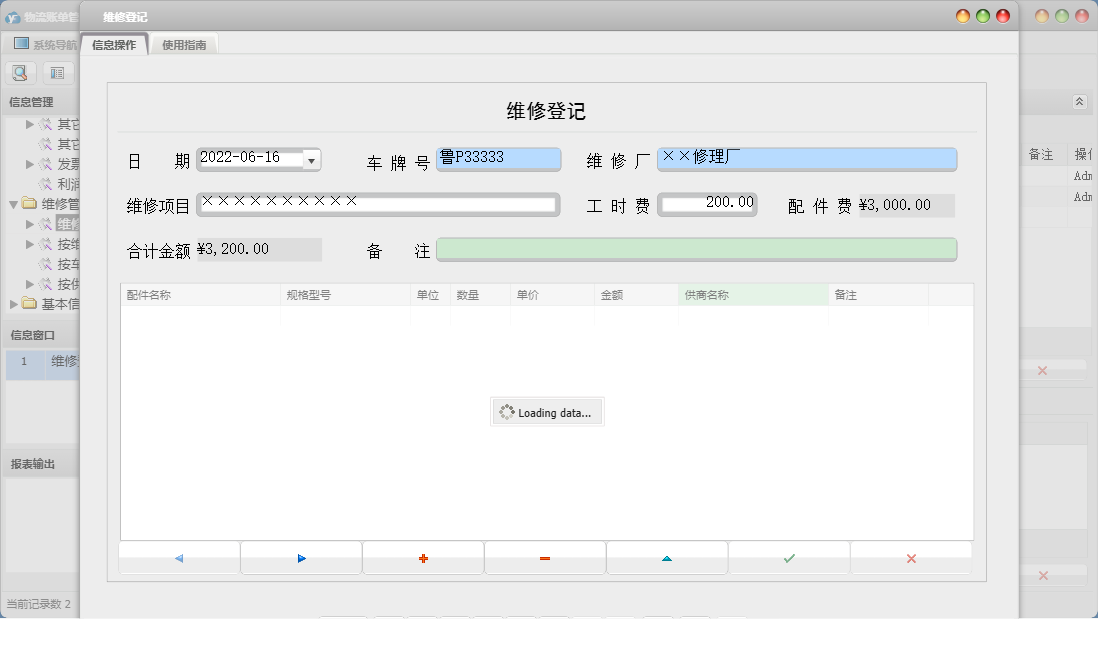The width and height of the screenshot is (1098, 655).
Task: Expand the 基本信息 folder tree node
Action: pyautogui.click(x=14, y=304)
